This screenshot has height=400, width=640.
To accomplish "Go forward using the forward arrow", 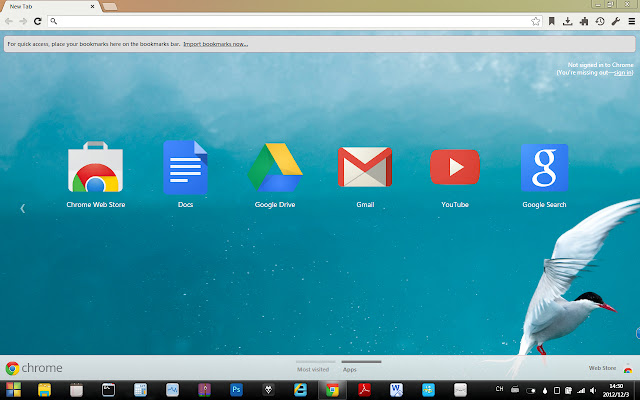I will (x=23, y=21).
